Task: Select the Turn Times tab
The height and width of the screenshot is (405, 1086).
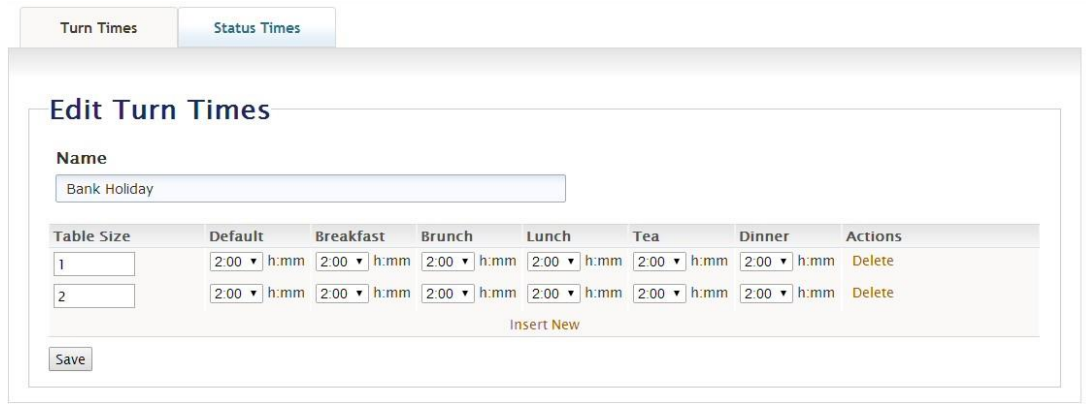Action: coord(99,28)
